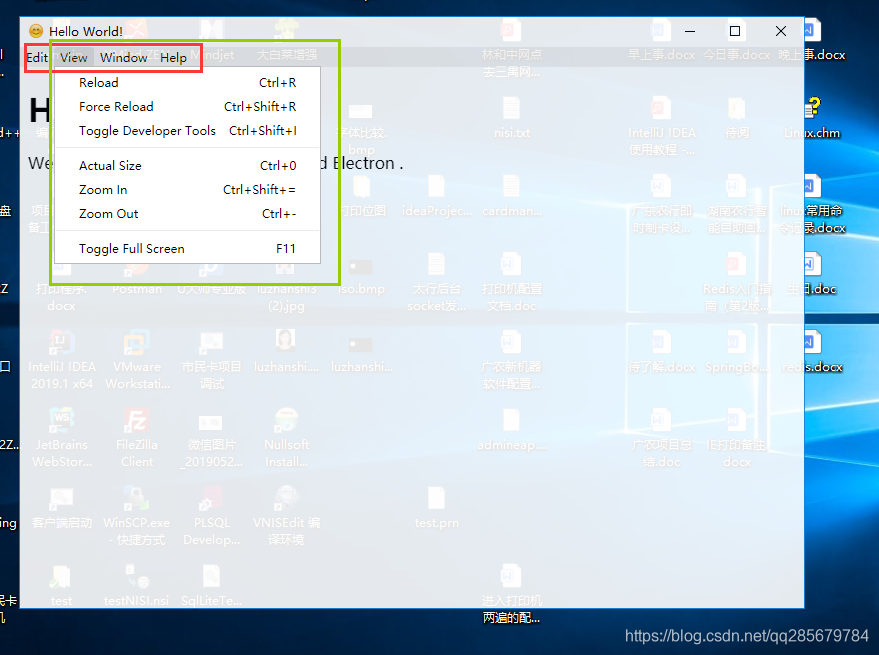Select the test desktop icon
Viewport: 879px width, 655px height.
(61, 585)
